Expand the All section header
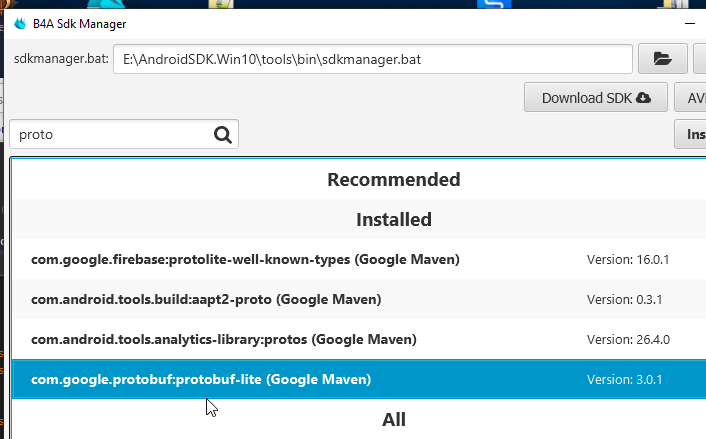The height and width of the screenshot is (439, 706). pos(393,420)
